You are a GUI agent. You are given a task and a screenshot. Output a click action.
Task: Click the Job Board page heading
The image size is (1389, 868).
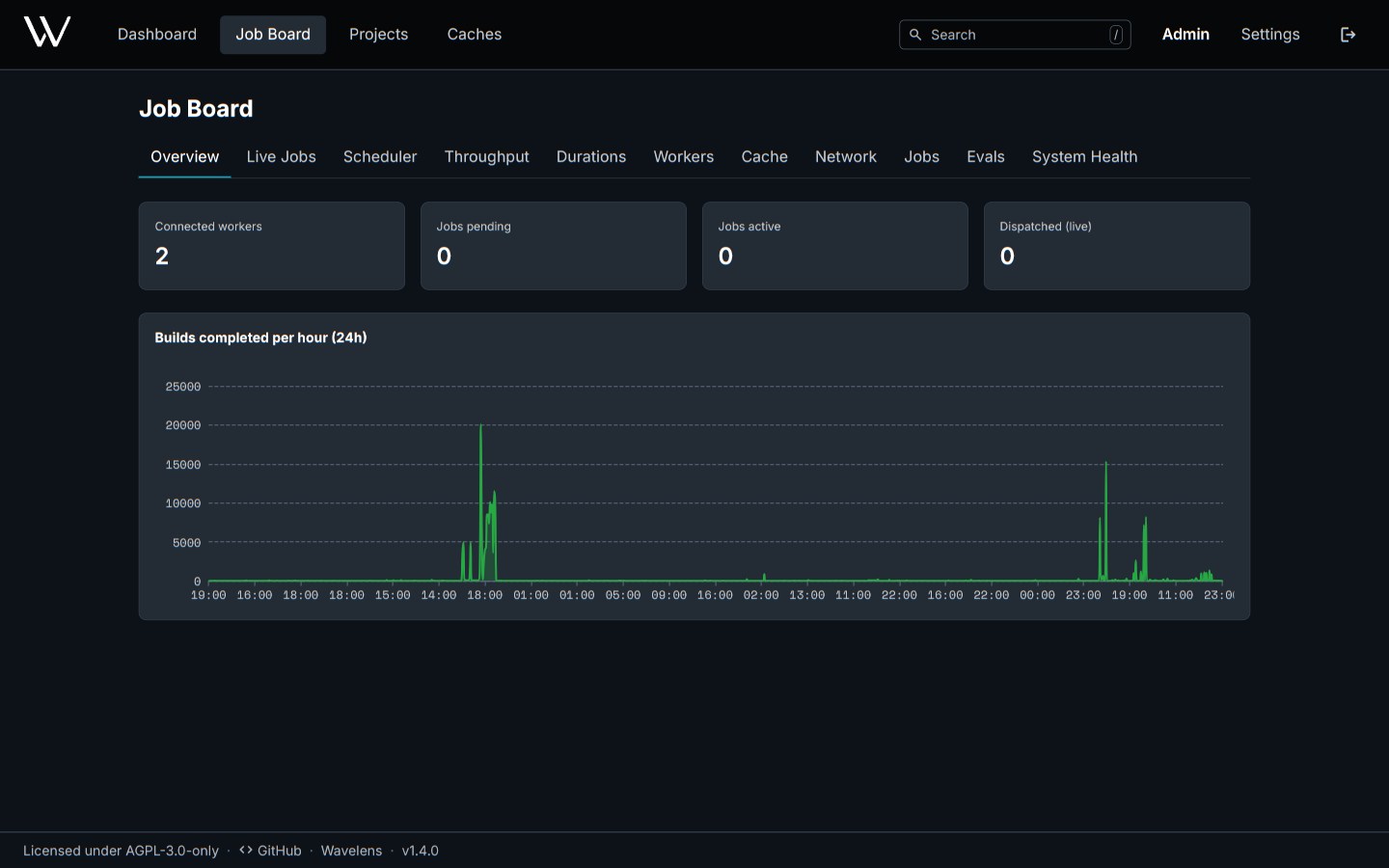(196, 109)
